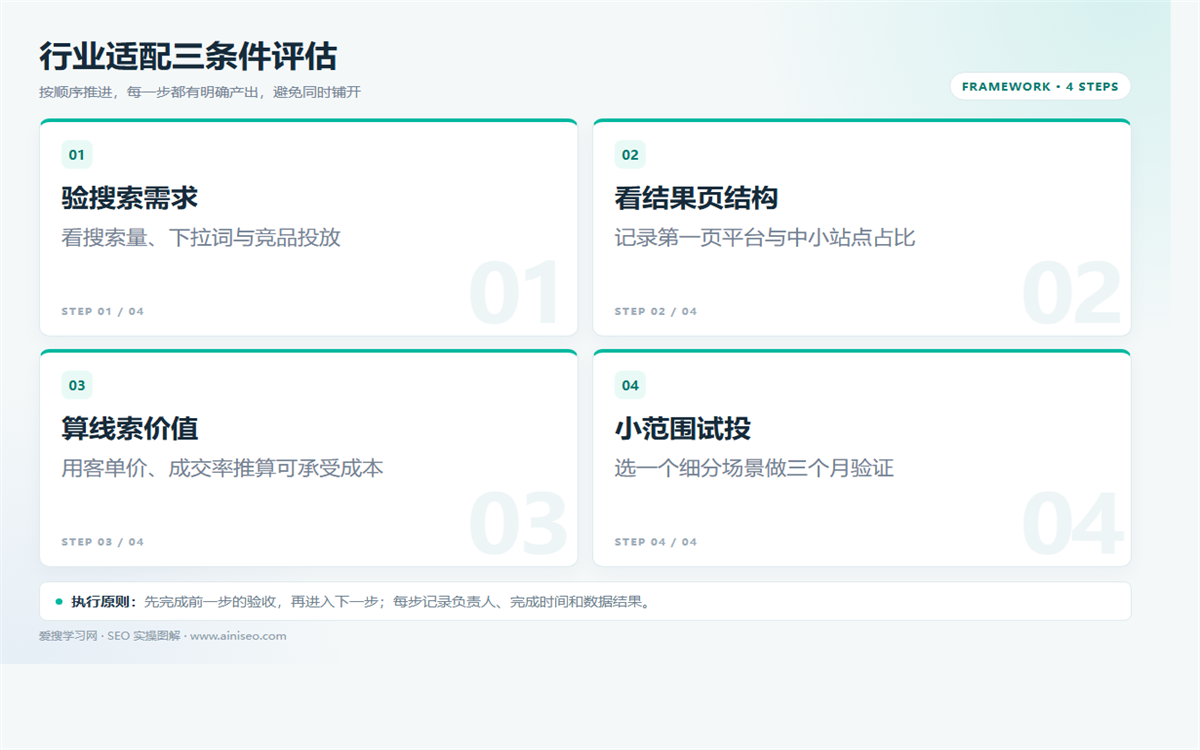Open the www.ainiseo.com footer link
This screenshot has height=750, width=1200.
tap(238, 636)
